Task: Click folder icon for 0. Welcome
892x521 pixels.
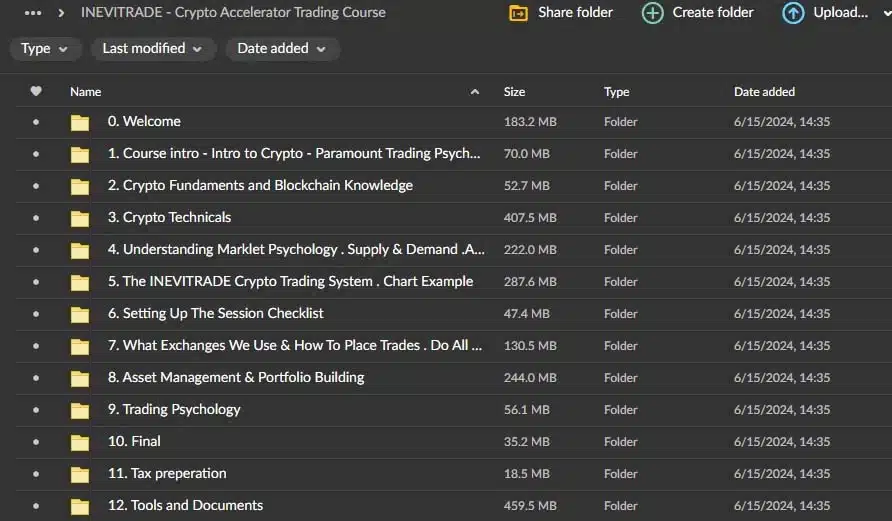Action: [80, 122]
